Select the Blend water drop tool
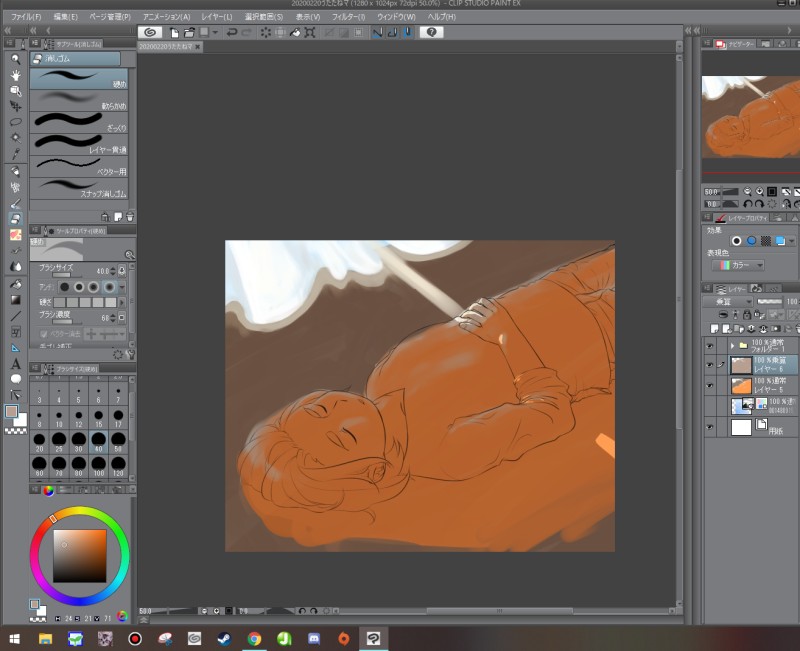Screen dimensions: 800x651 point(16,266)
